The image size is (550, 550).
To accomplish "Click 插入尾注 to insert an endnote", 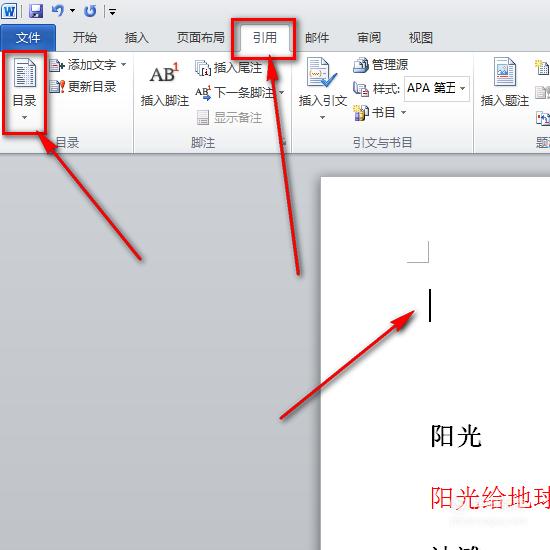I will pos(229,68).
